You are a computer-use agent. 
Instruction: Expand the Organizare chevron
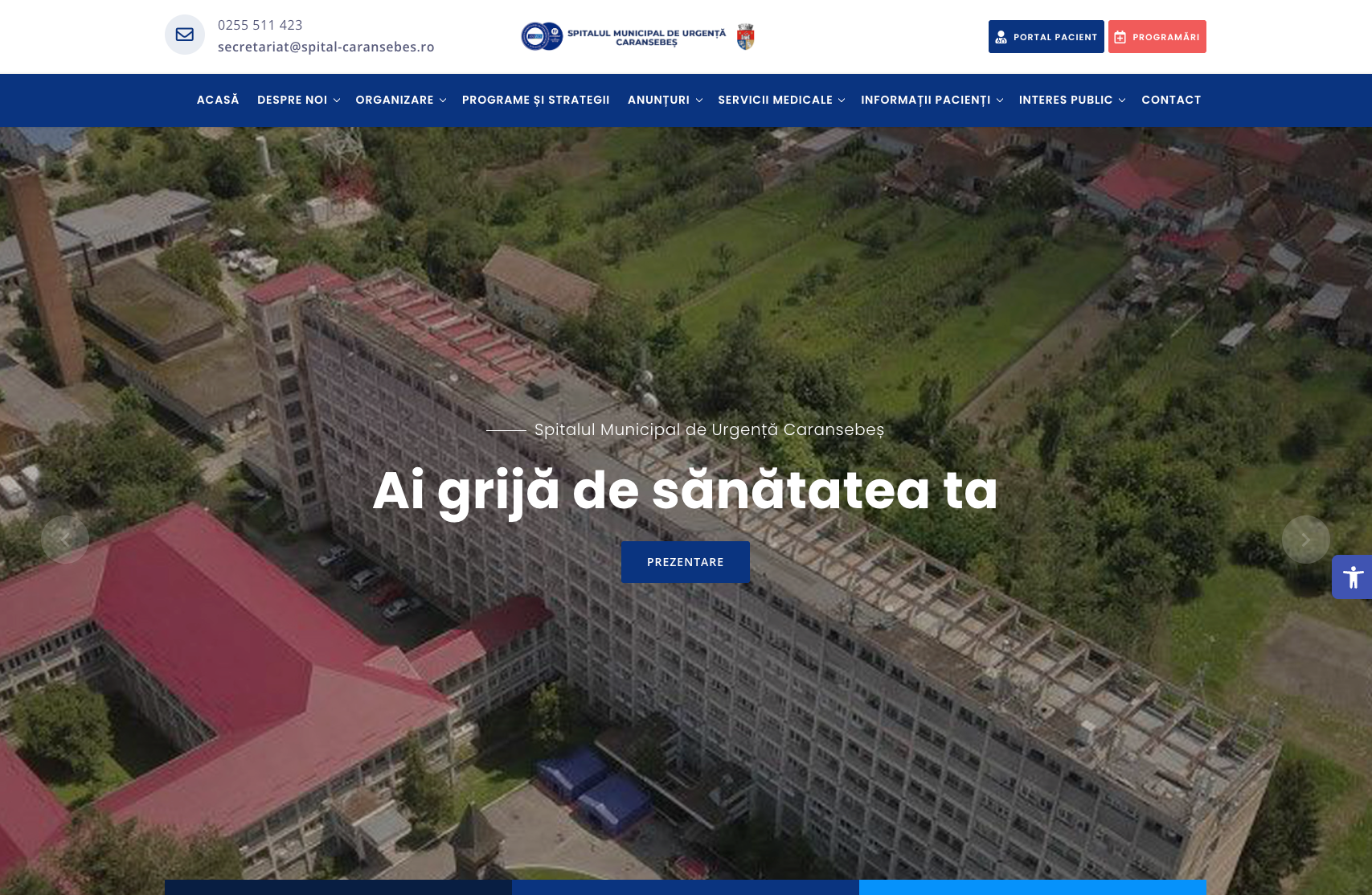(x=443, y=101)
